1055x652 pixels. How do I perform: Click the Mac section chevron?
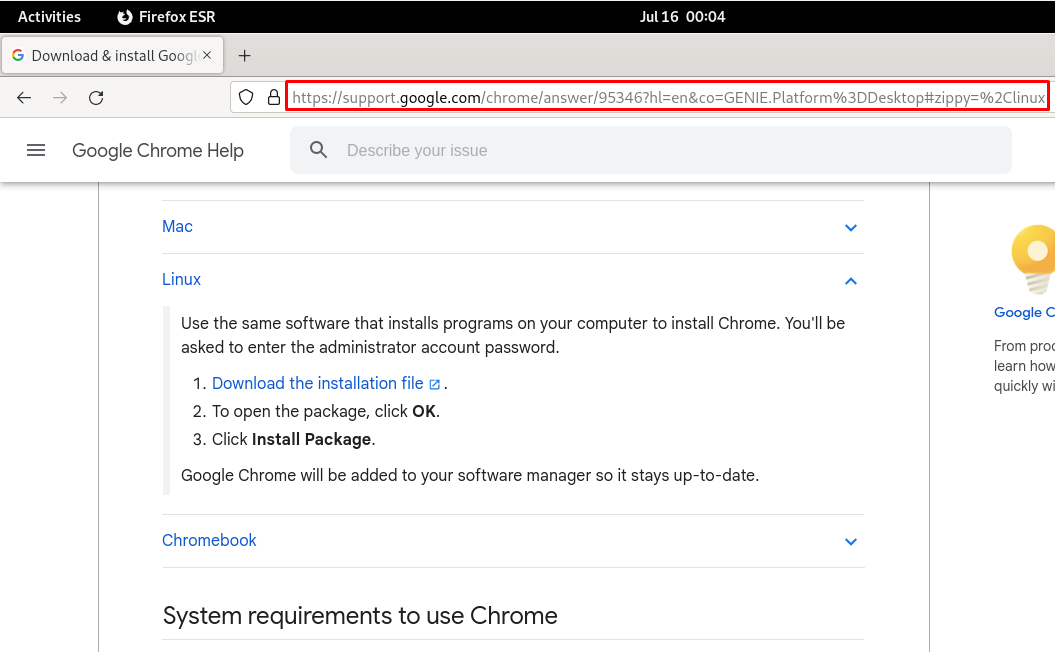click(x=851, y=227)
